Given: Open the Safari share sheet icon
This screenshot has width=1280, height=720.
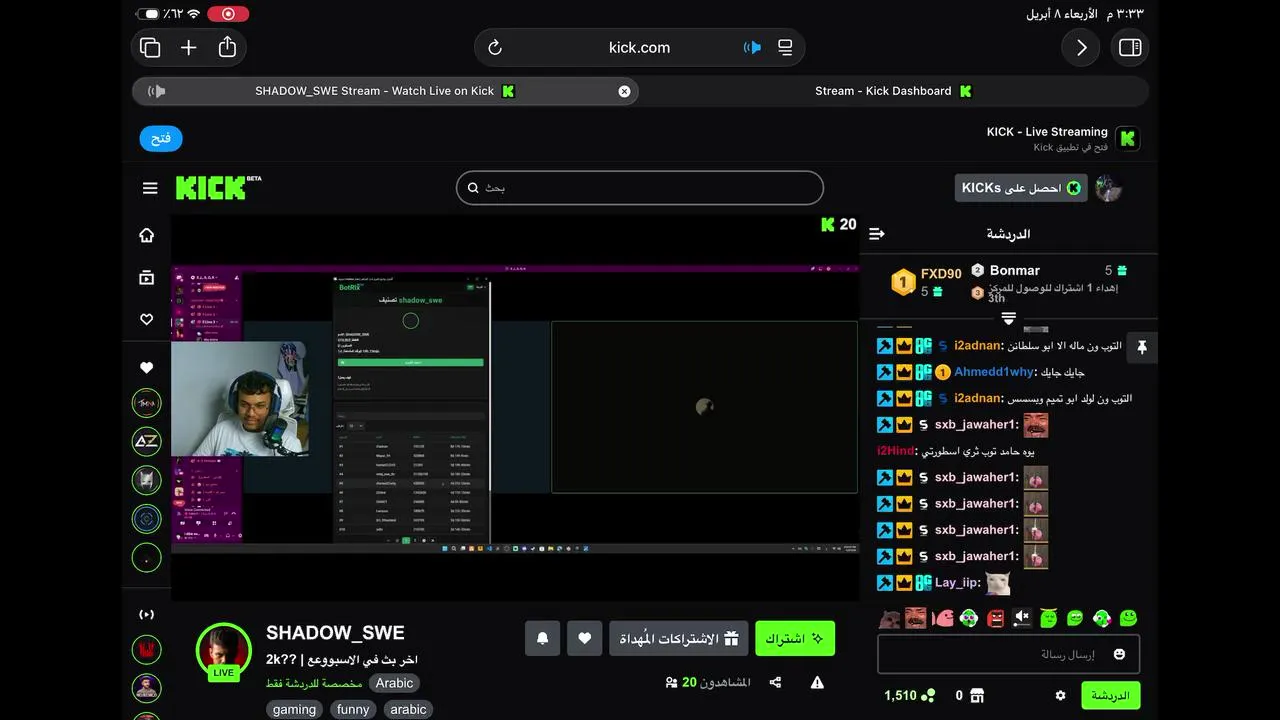Looking at the screenshot, I should 227,47.
